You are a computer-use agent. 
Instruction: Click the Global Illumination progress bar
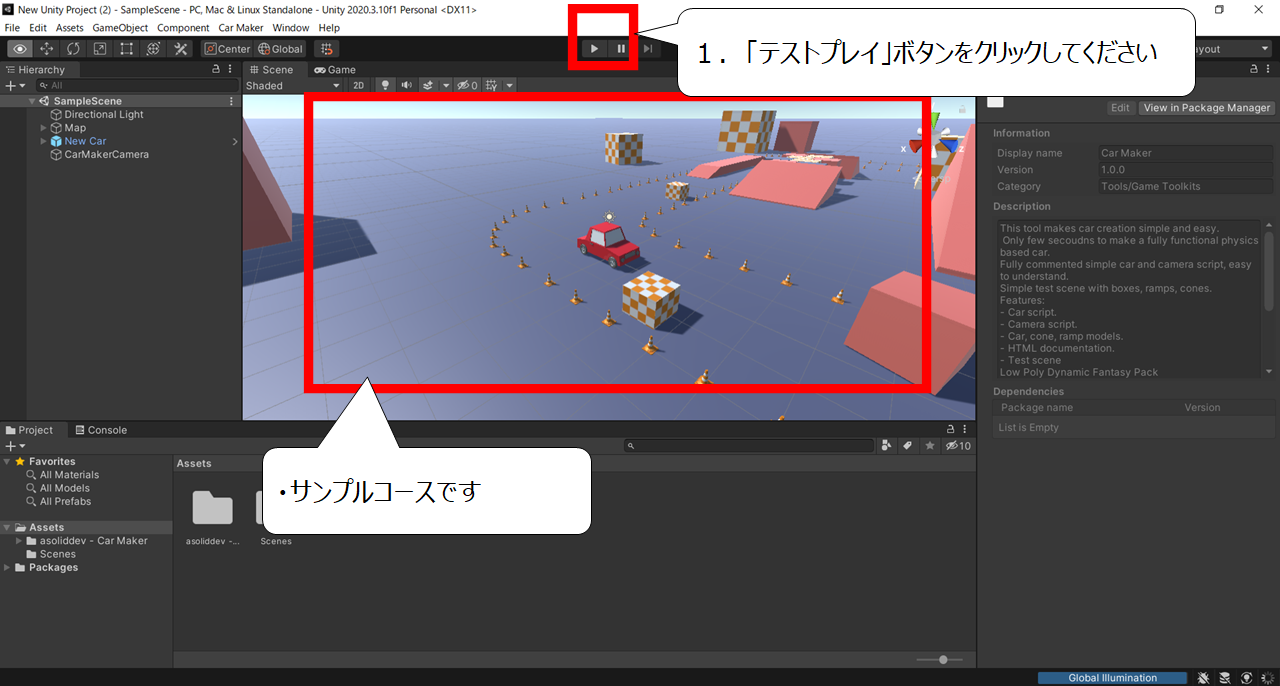click(x=1112, y=678)
